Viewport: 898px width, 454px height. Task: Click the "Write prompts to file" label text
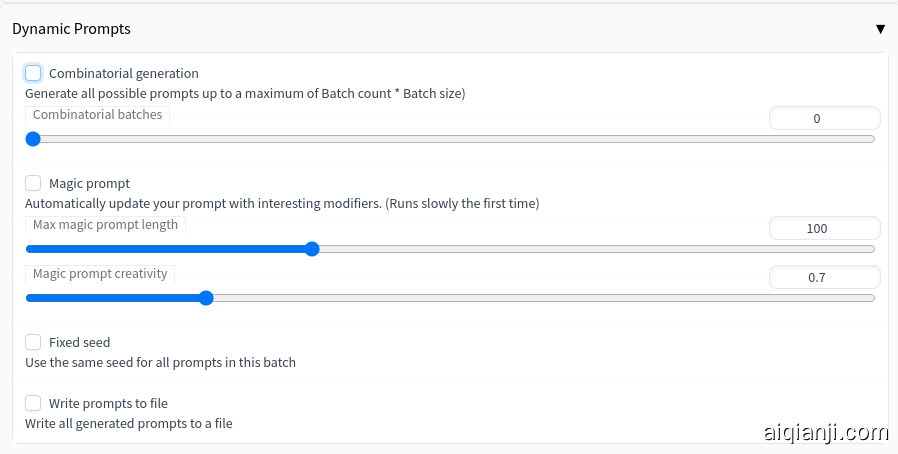pos(108,403)
